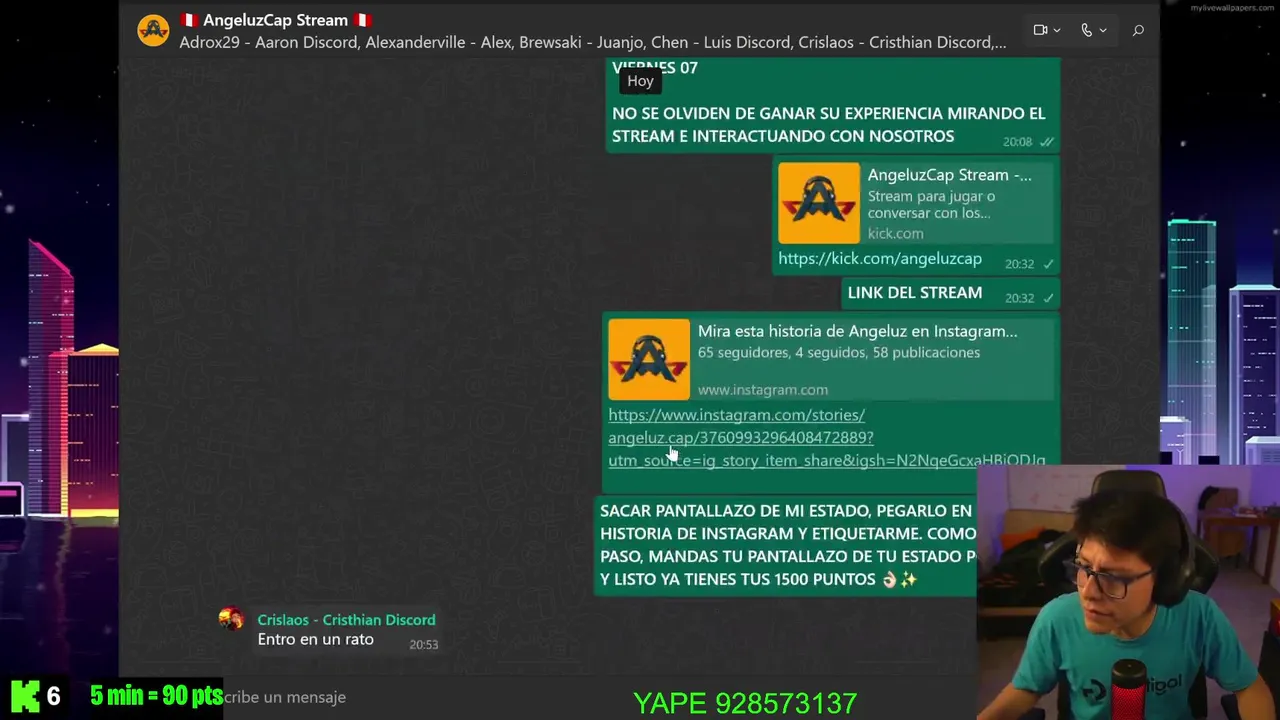Viewport: 1280px width, 720px height.
Task: Click the '5 min = 90 pts' overlay
Action: (x=156, y=696)
